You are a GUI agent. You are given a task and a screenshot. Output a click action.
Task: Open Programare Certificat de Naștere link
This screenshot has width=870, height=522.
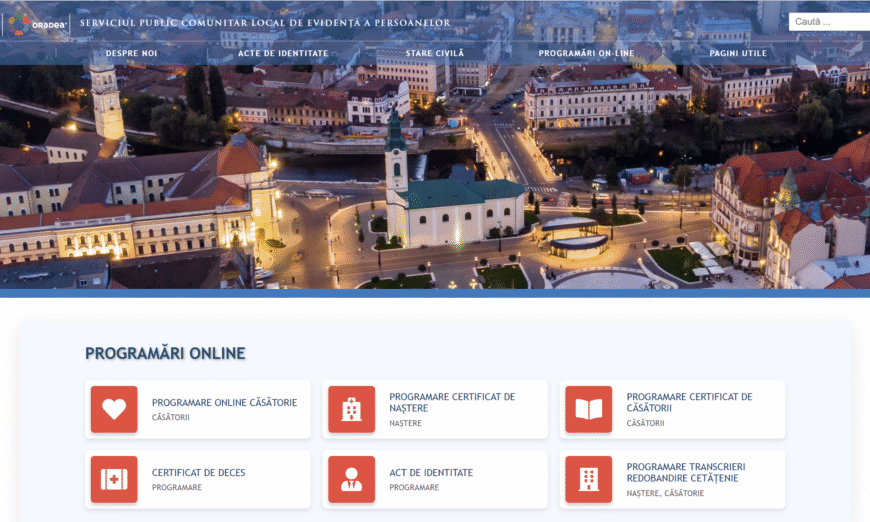pos(452,402)
